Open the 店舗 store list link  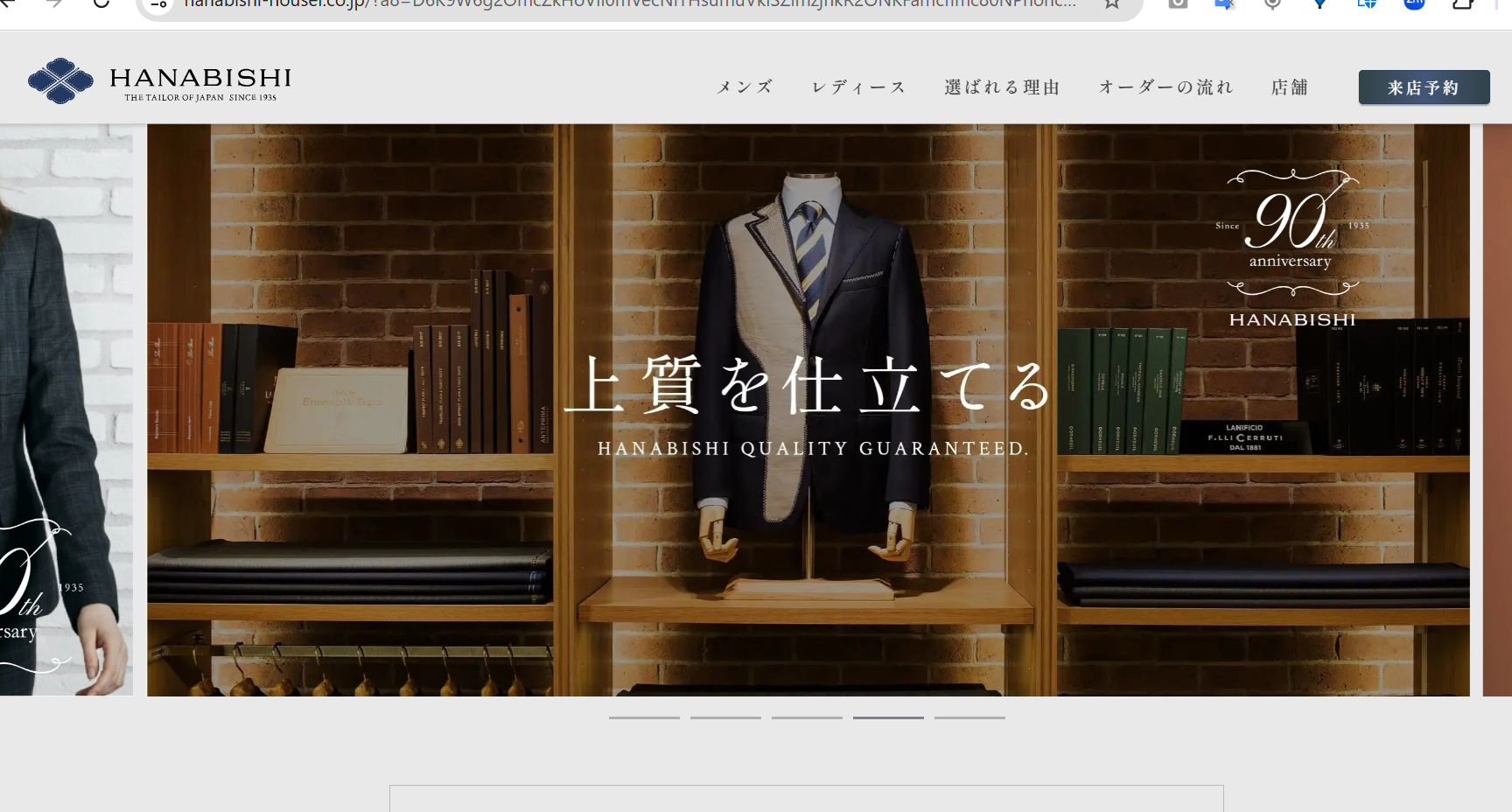(1290, 87)
